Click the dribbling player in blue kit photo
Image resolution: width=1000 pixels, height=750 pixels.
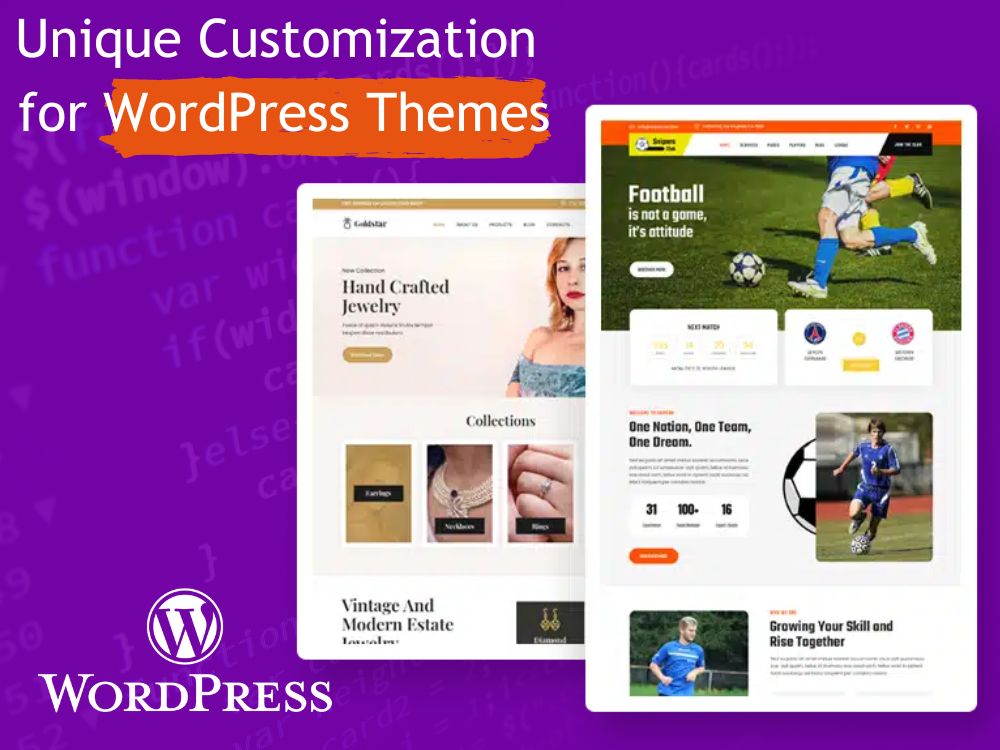(874, 487)
